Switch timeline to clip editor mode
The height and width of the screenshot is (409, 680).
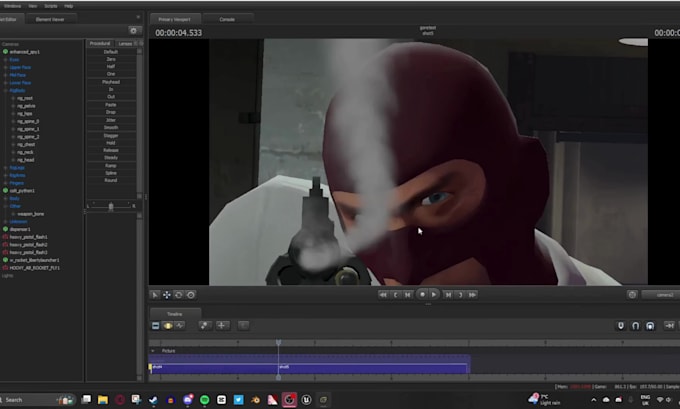click(x=156, y=326)
